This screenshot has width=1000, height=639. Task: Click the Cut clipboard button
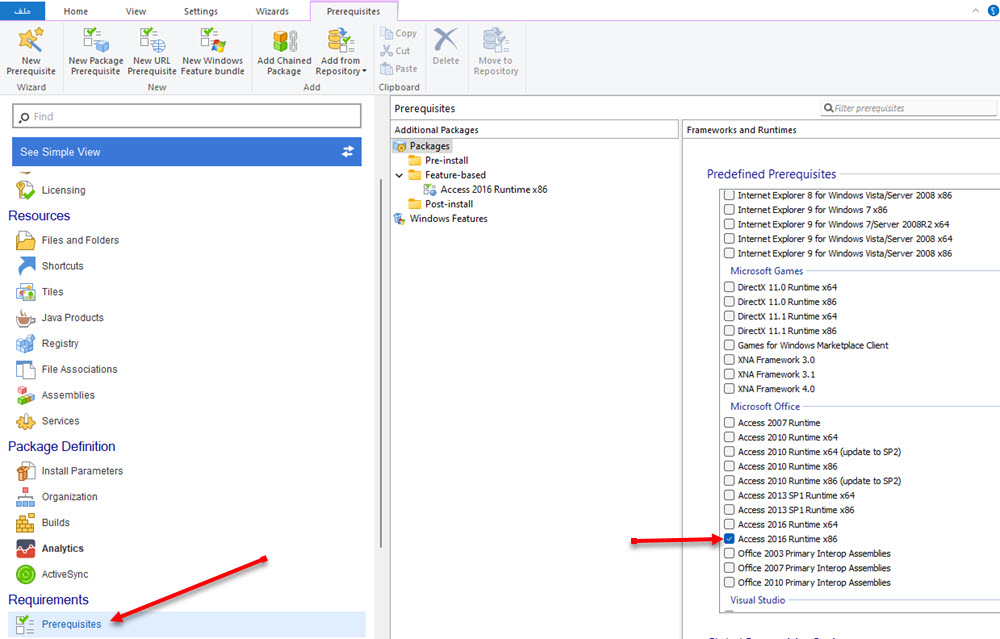[395, 51]
